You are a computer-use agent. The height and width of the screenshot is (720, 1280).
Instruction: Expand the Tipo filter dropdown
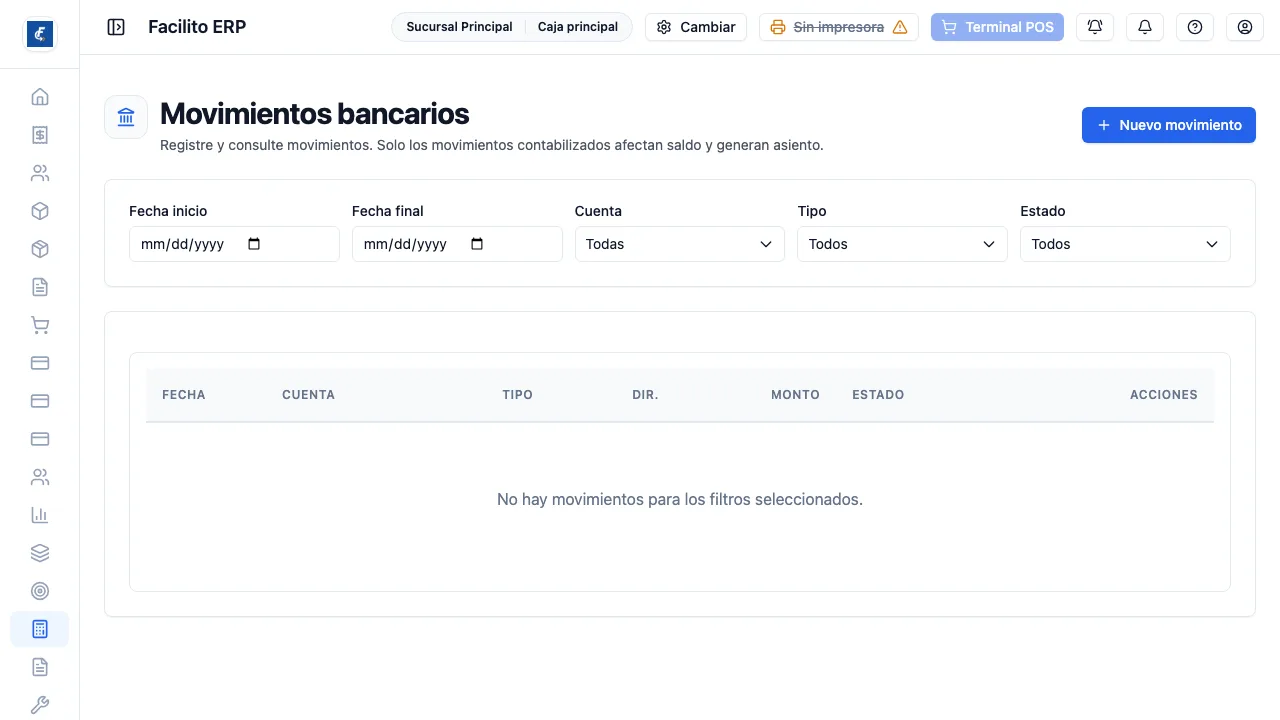pos(902,244)
